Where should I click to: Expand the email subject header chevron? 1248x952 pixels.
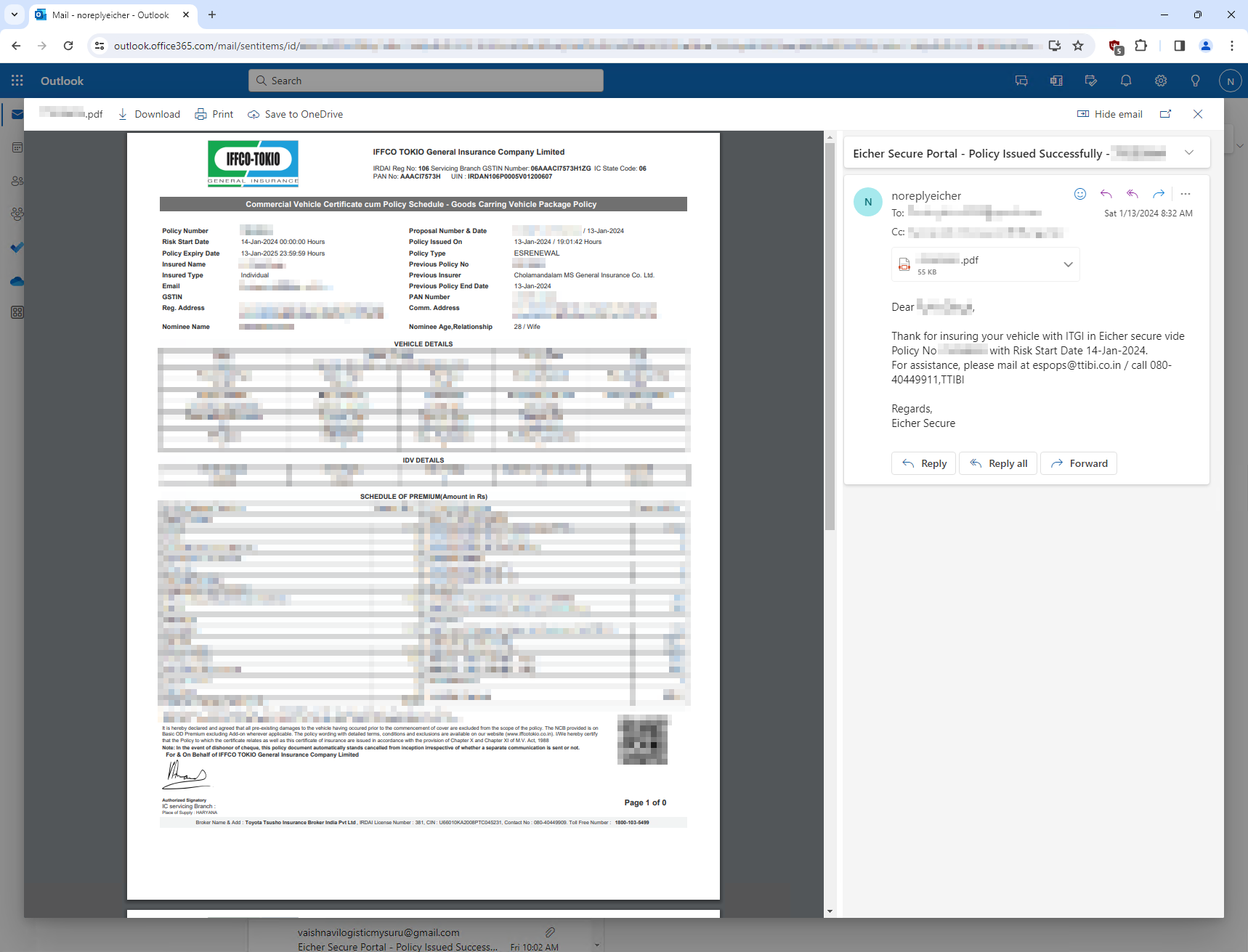[x=1189, y=152]
